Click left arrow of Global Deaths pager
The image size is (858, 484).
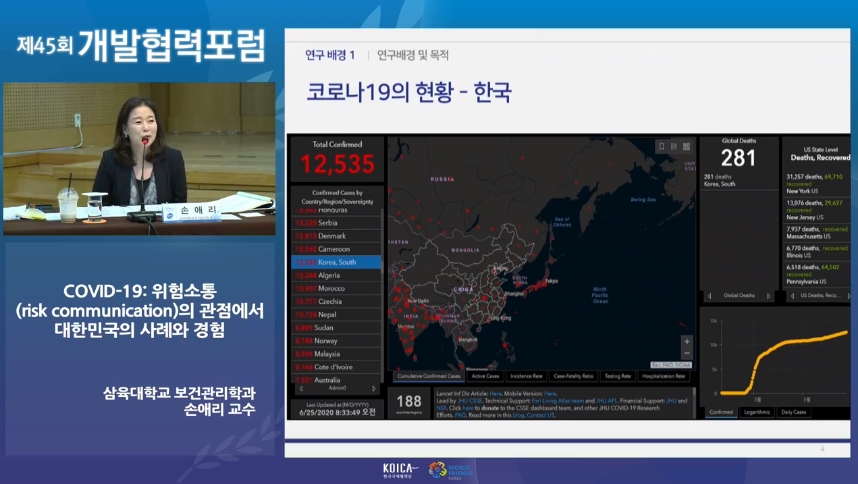[x=710, y=296]
